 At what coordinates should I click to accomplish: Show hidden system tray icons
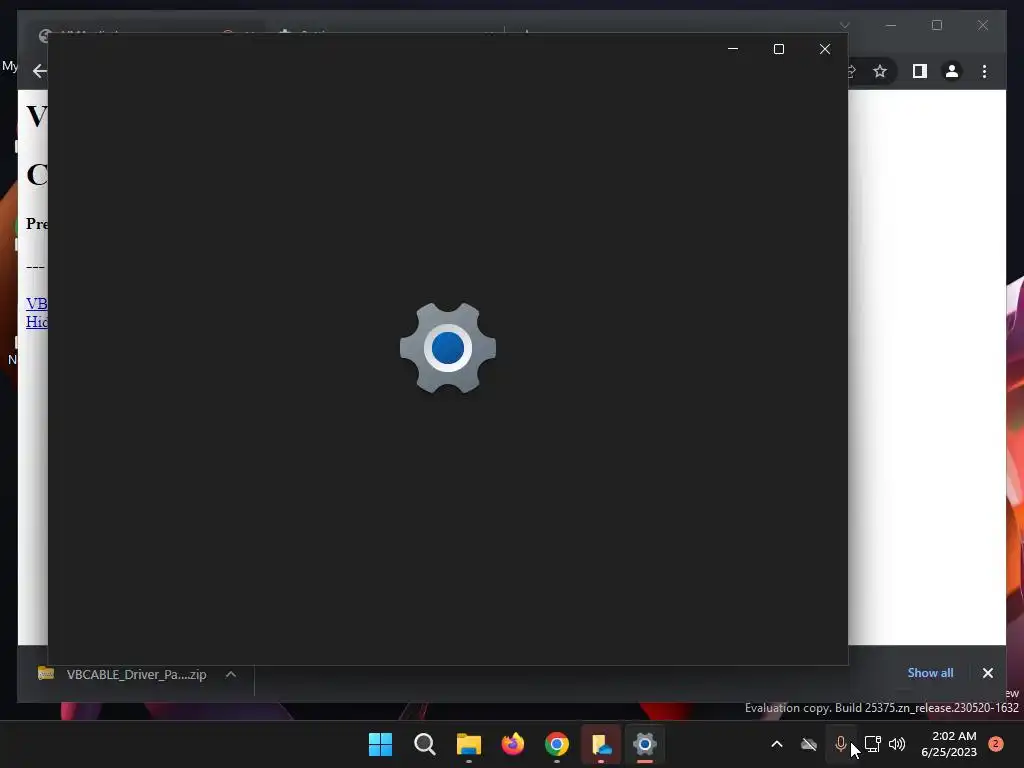776,744
